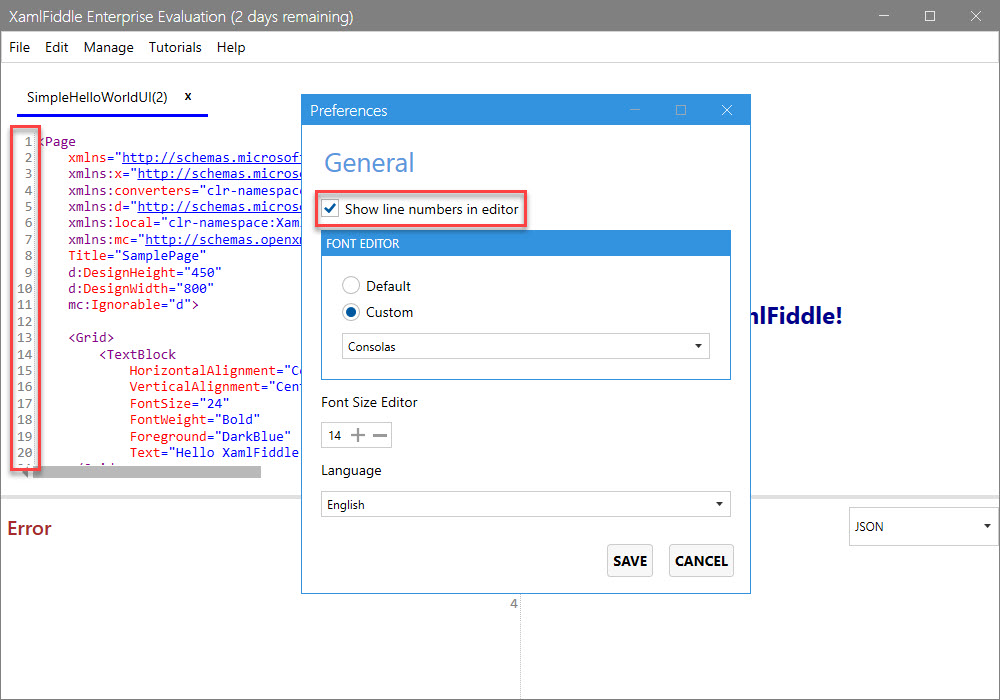
Task: Click the <Grid> tag in editor
Action: (91, 337)
